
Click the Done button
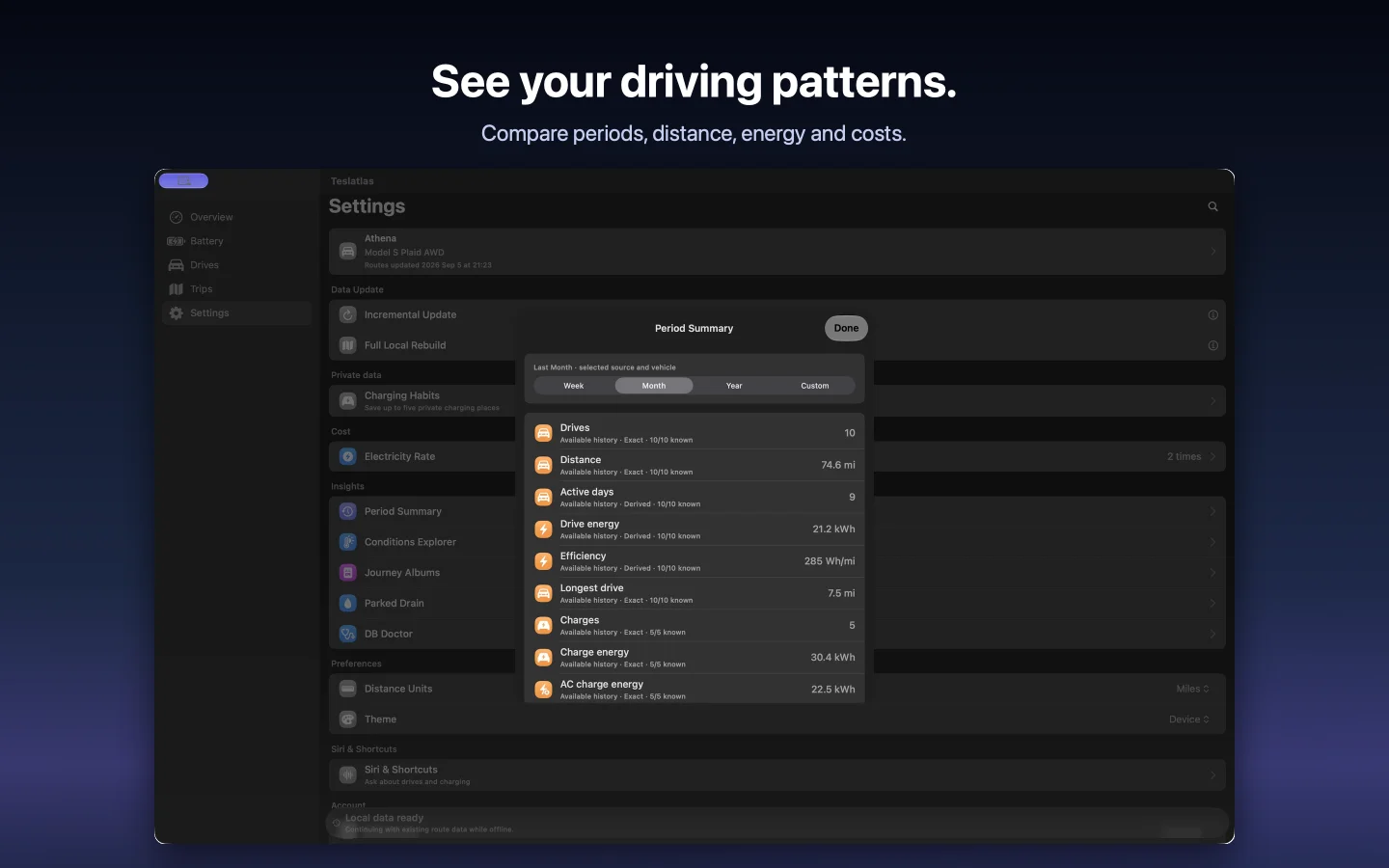pos(846,328)
